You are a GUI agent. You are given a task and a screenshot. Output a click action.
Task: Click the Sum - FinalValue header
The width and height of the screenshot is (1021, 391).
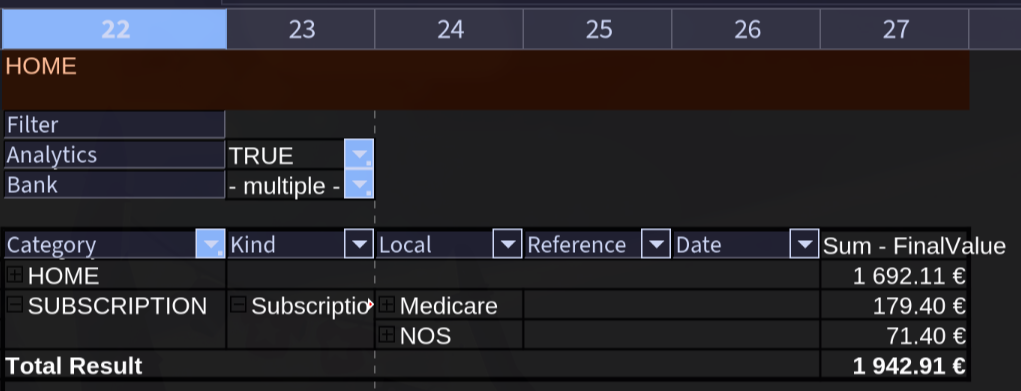pos(914,245)
